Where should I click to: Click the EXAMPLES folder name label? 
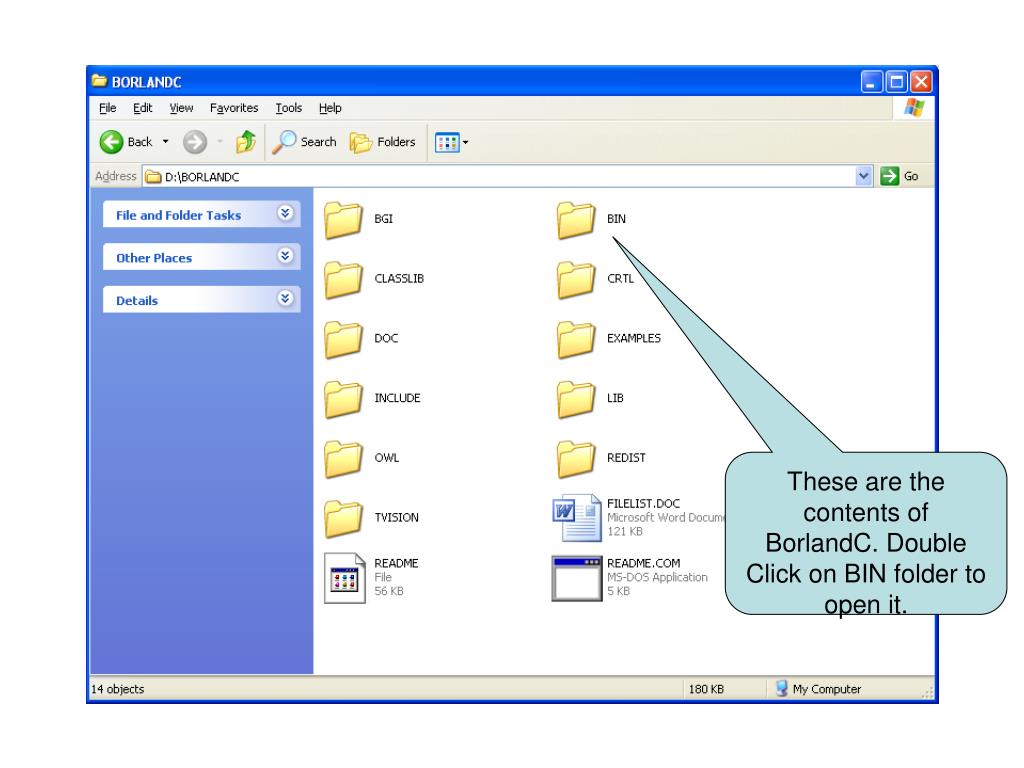633,338
